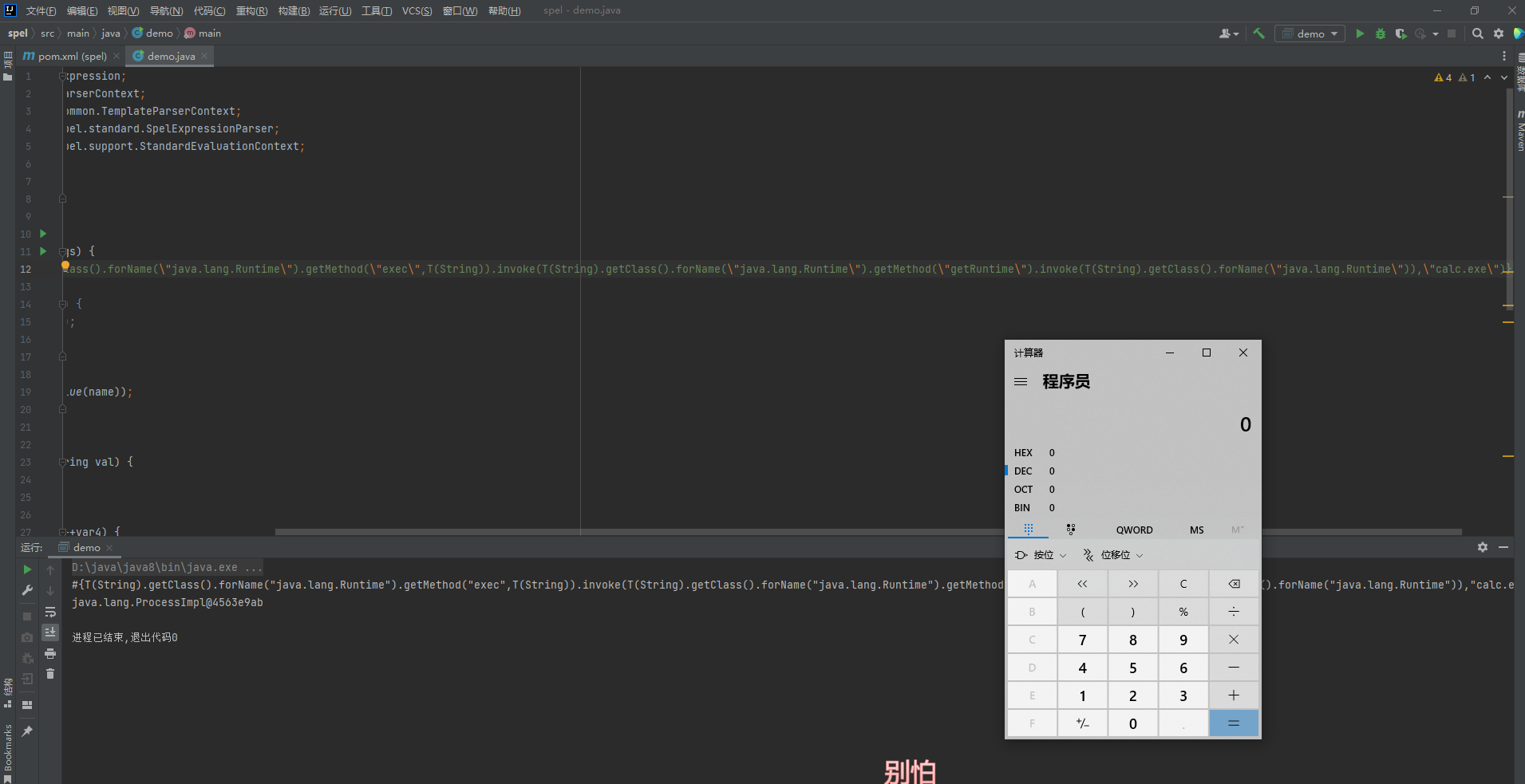Click the main method breadcrumb
This screenshot has height=784, width=1525.
click(x=203, y=33)
